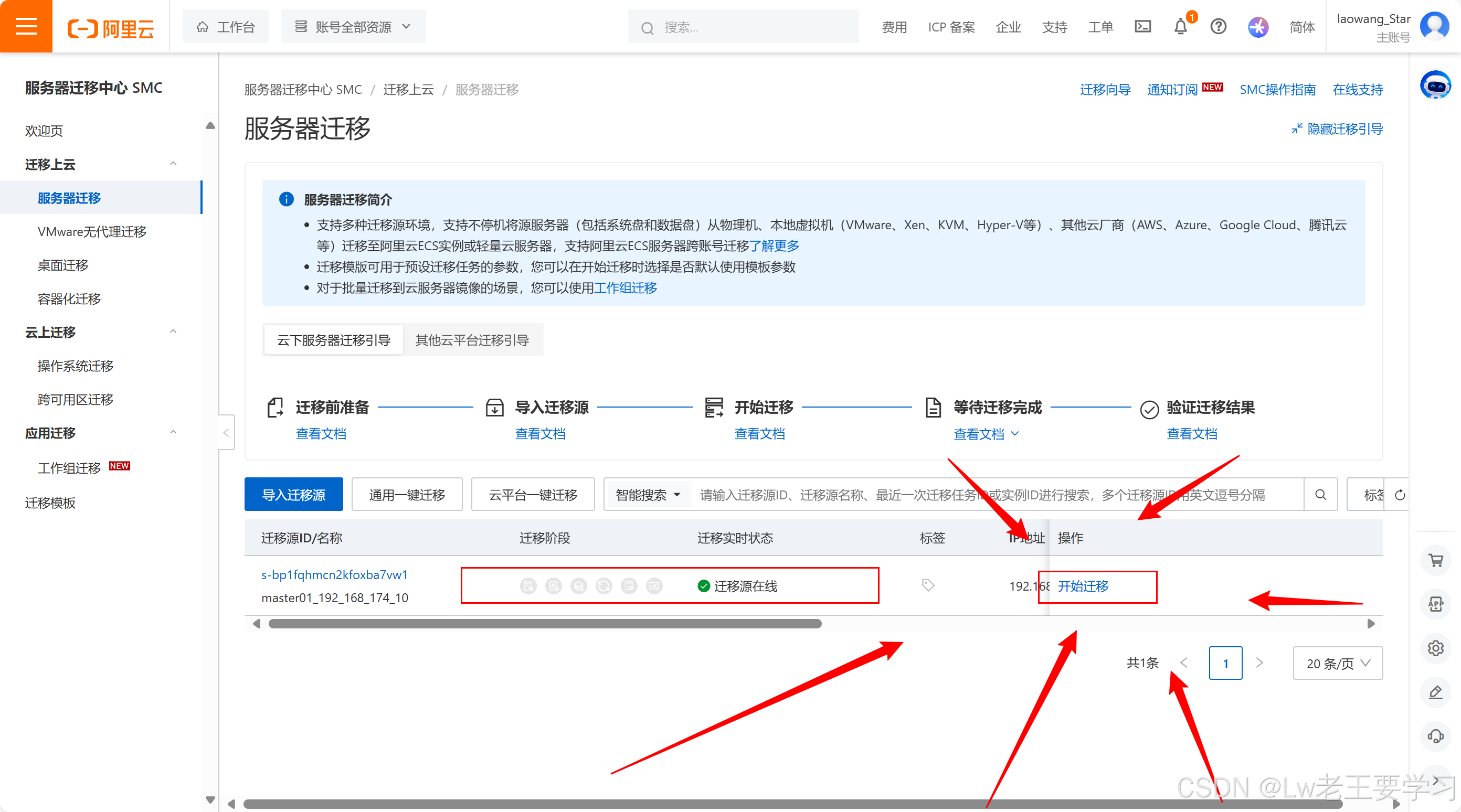Open source s-bp1fqhmcn2kfoxba7vw1 link
The height and width of the screenshot is (812, 1461).
click(x=334, y=574)
